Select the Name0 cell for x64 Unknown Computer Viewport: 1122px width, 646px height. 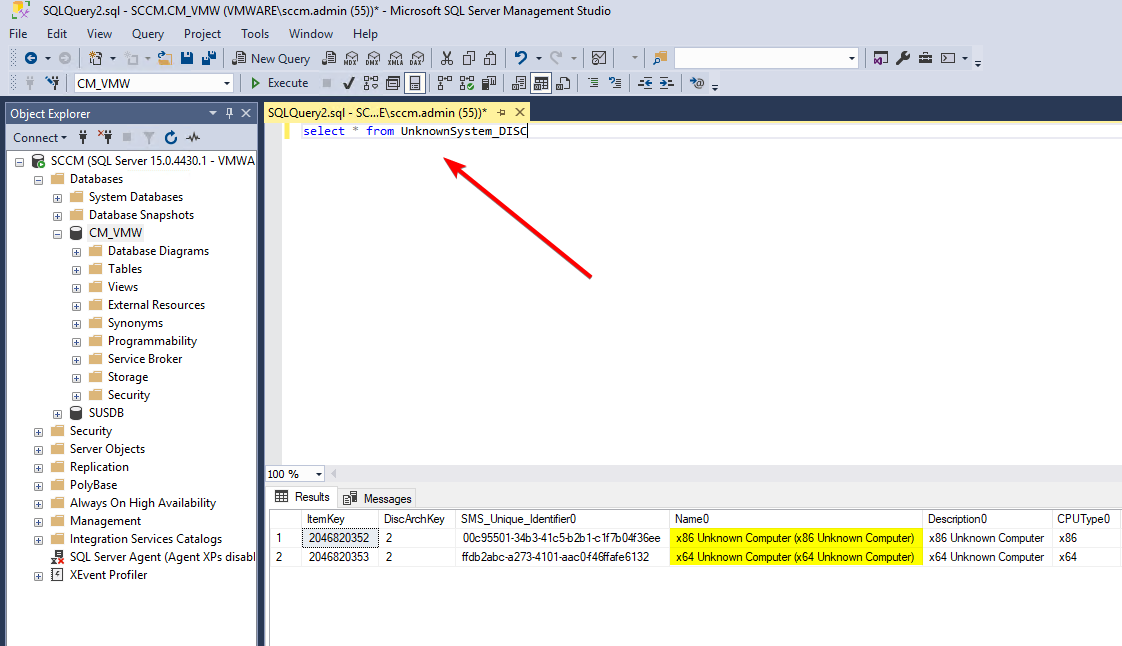click(795, 557)
